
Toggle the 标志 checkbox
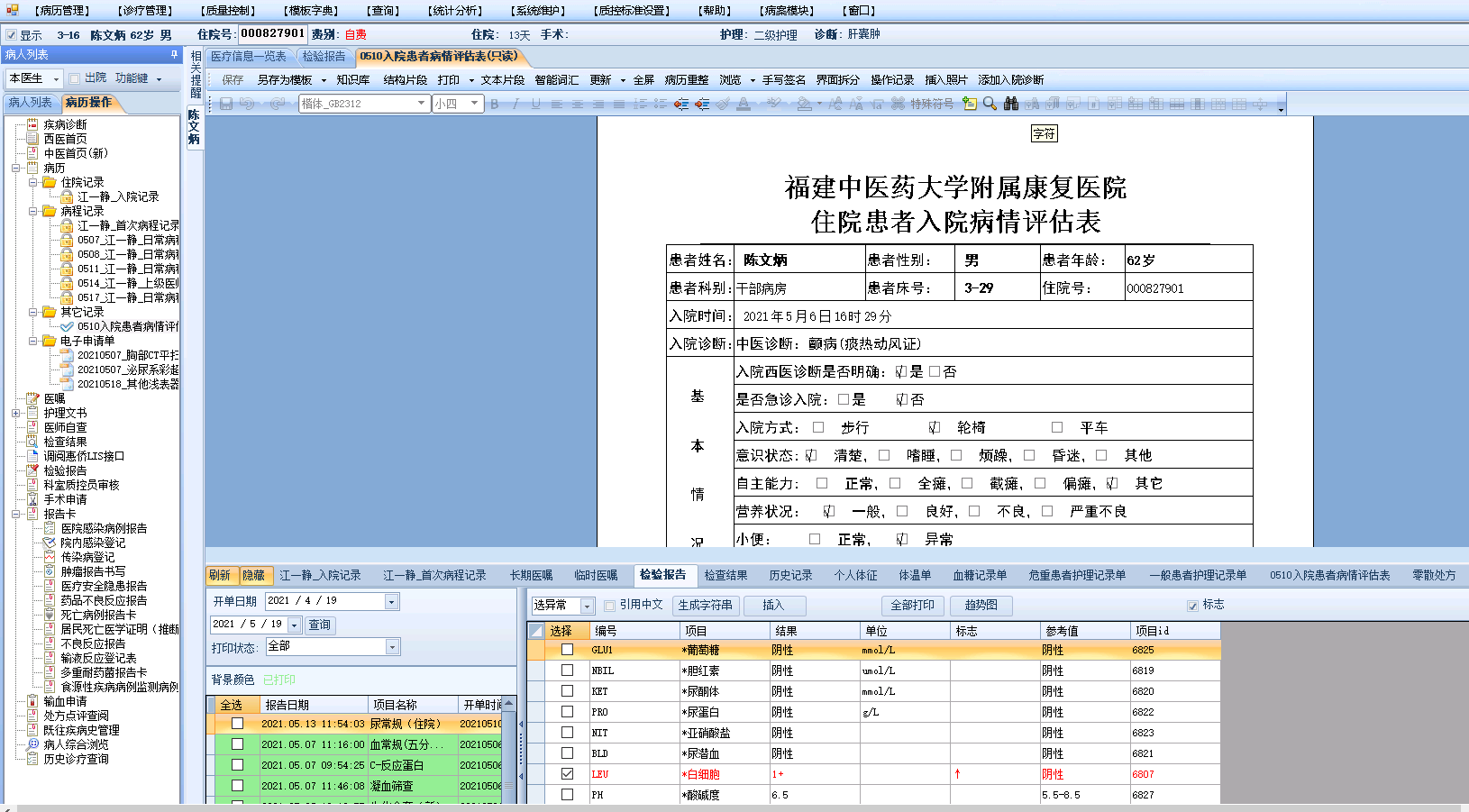coord(1192,606)
